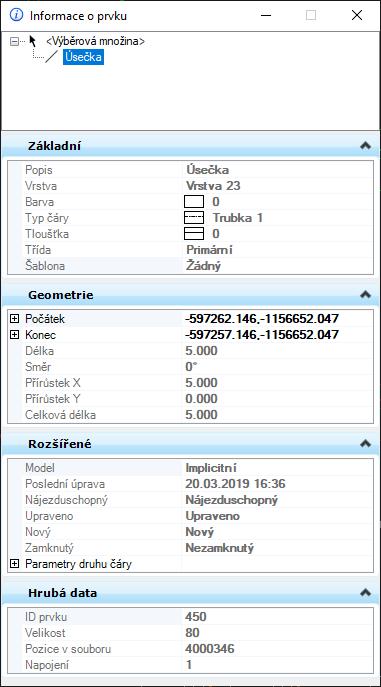Click the Počátek coordinate value -597262.146
Screen dimensions: 381x687
point(262,319)
